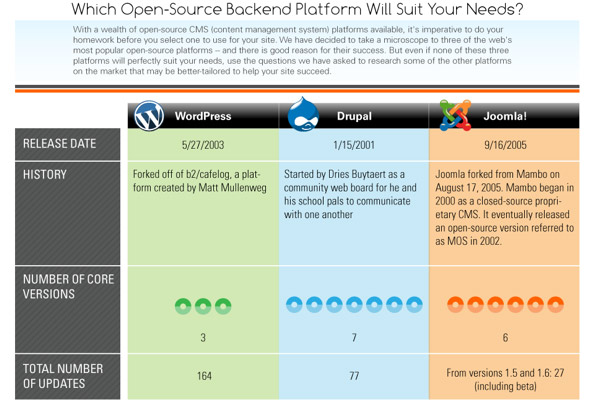Click WordPress release date 5/27/2003
This screenshot has width=595, height=400.
click(203, 145)
